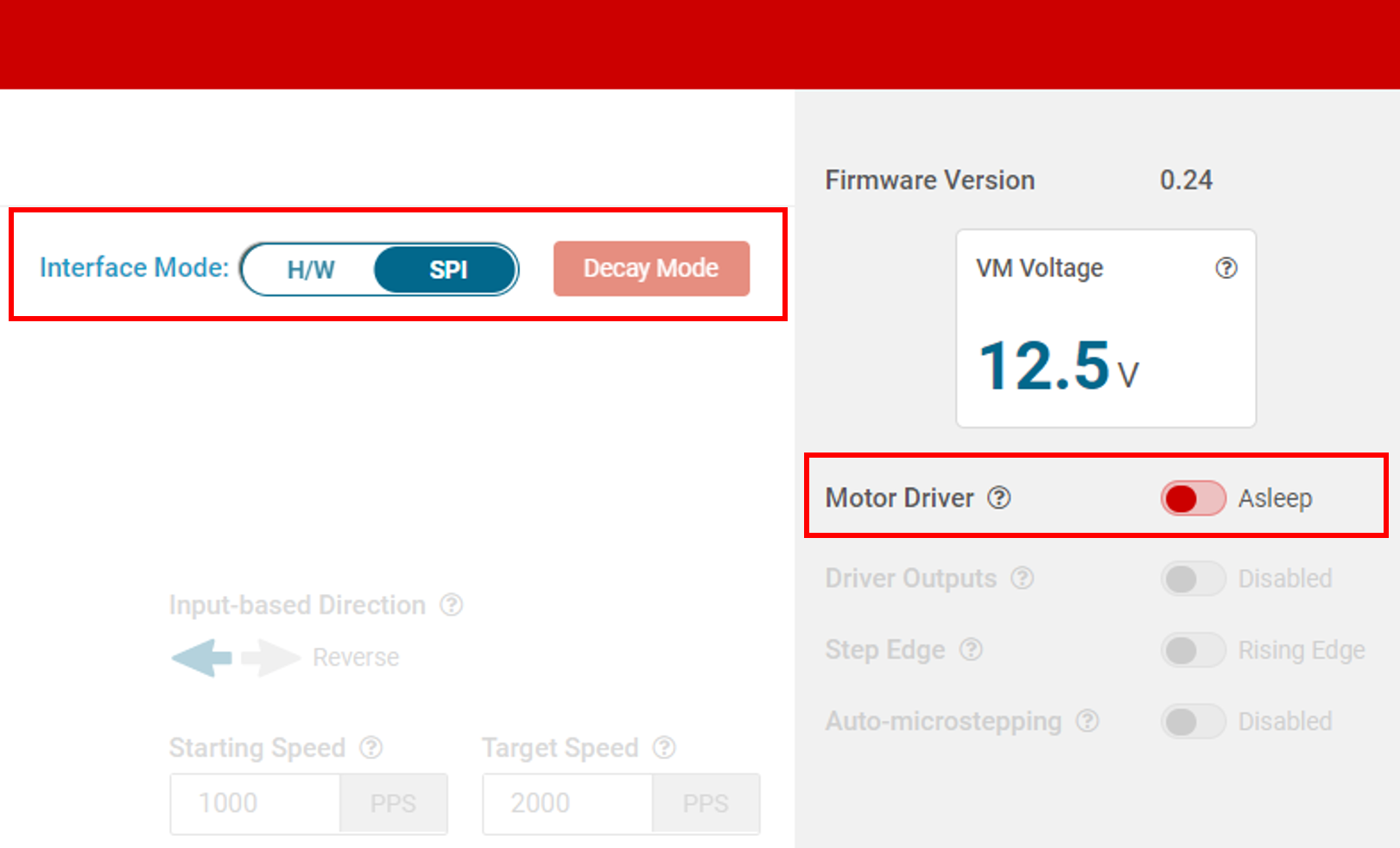
Task: Enable the Driver Outputs toggle
Action: coord(1193,579)
